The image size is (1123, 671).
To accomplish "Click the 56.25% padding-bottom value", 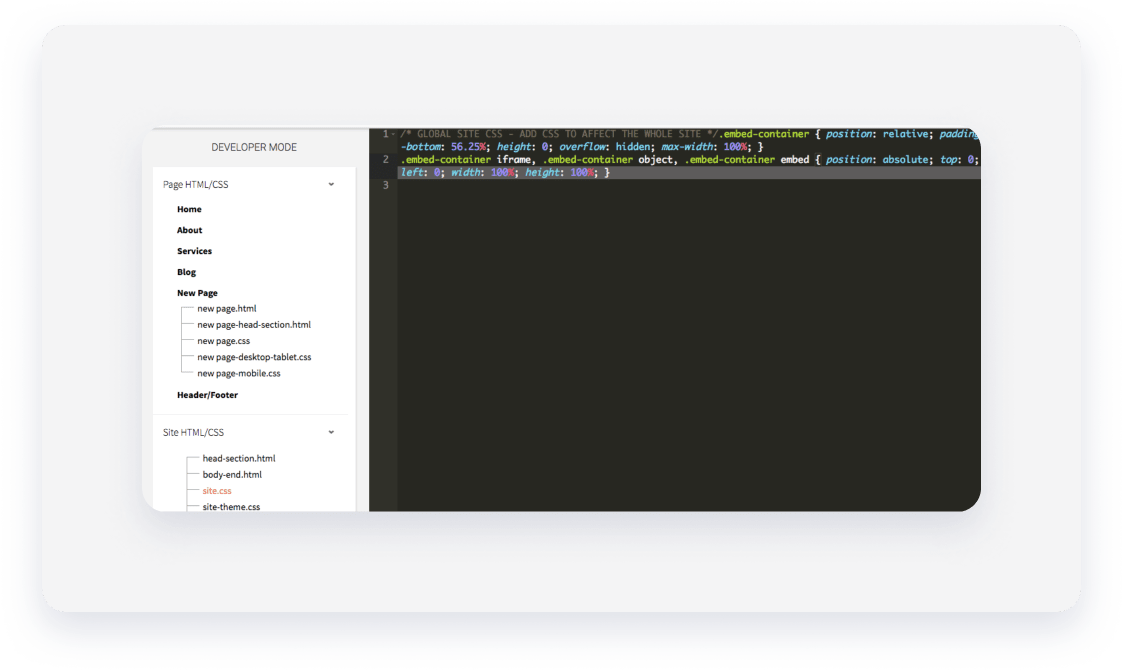I will tap(468, 147).
